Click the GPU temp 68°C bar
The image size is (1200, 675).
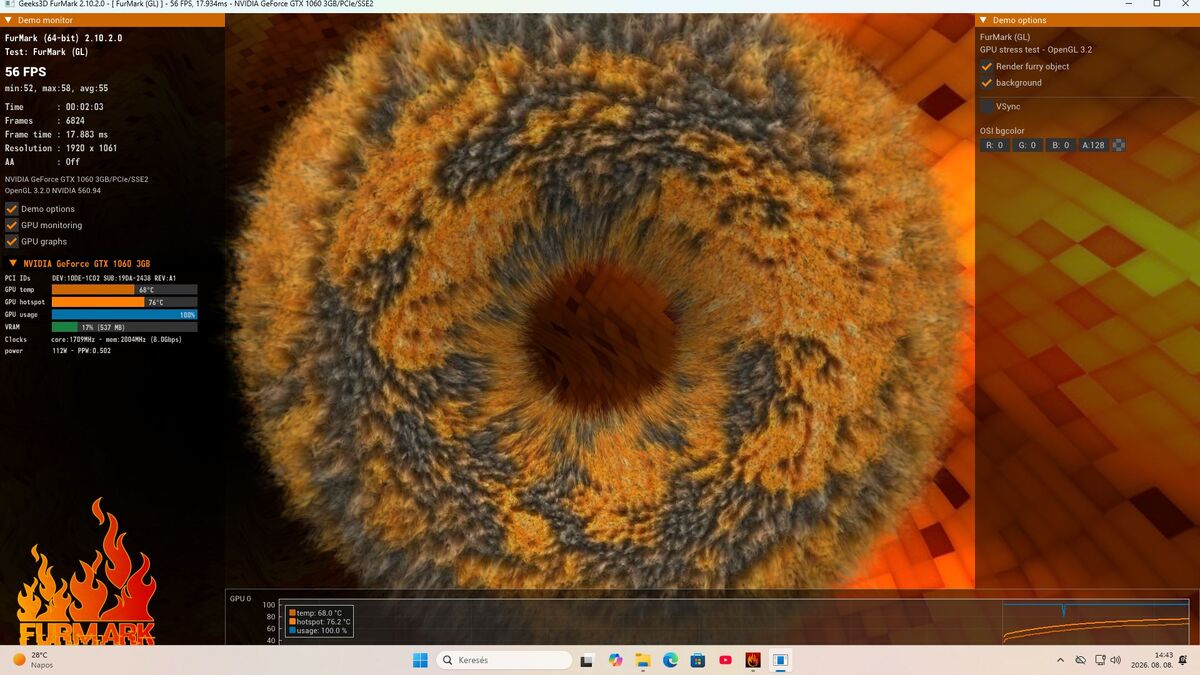click(x=124, y=290)
